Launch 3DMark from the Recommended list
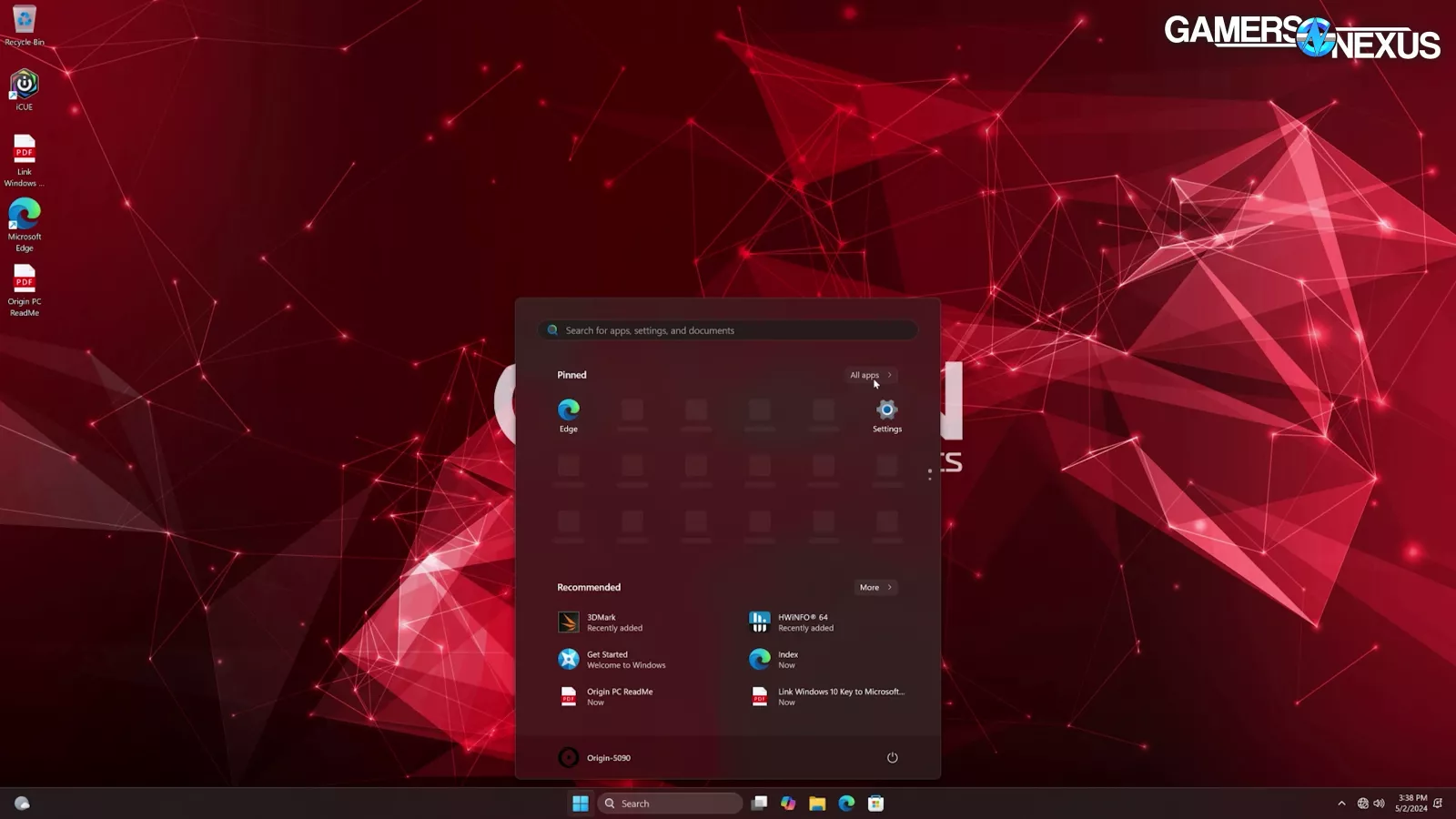Image resolution: width=1456 pixels, height=819 pixels. pyautogui.click(x=602, y=622)
